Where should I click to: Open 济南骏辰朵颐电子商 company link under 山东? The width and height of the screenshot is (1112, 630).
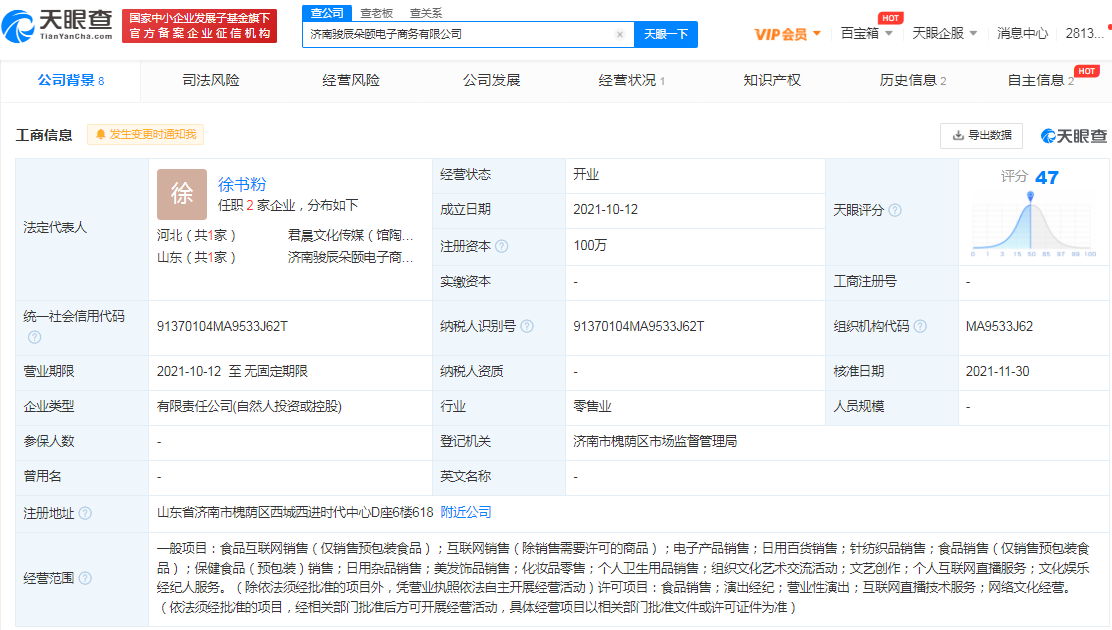point(350,257)
